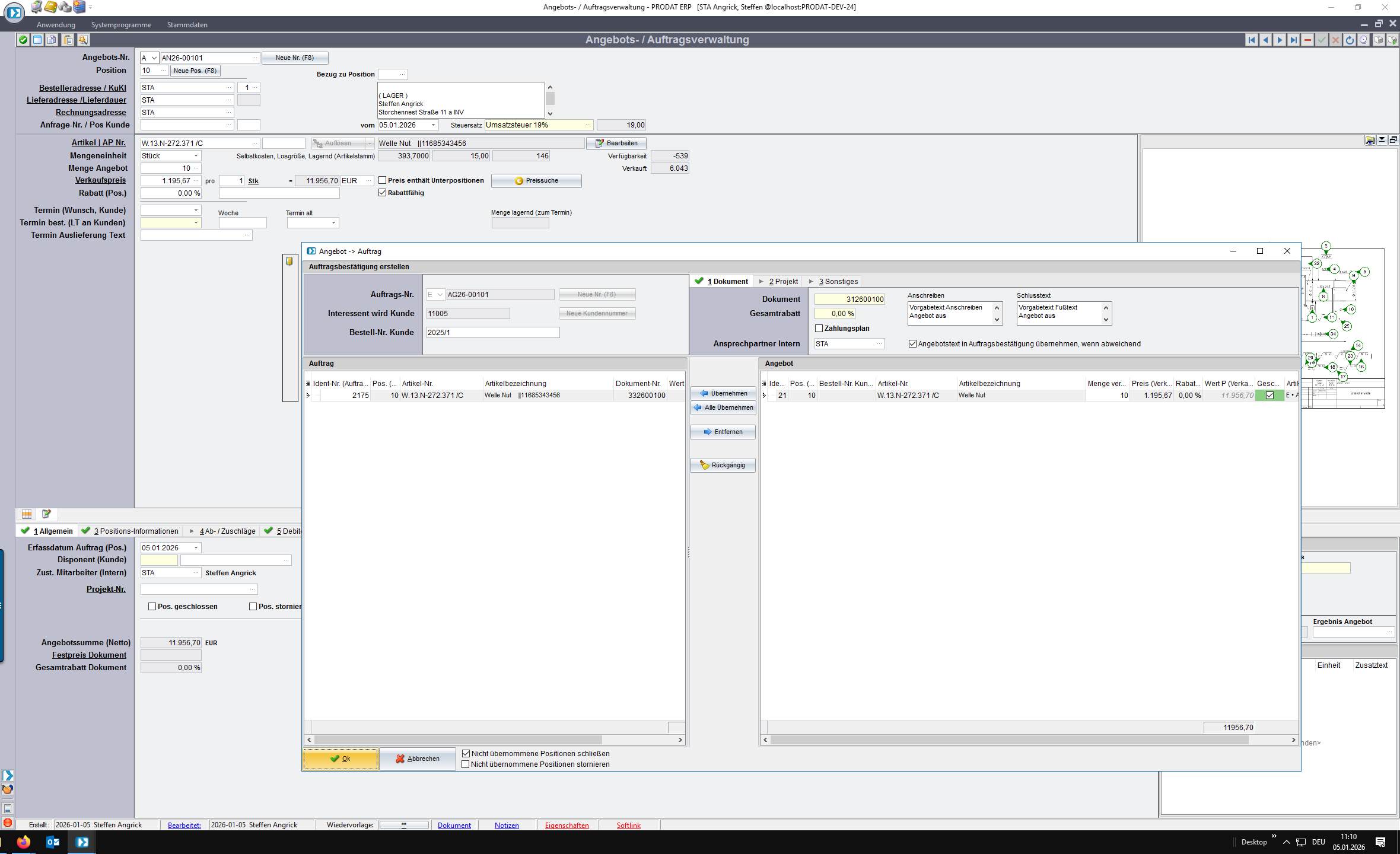Click the clipboard paste toolbar icon
This screenshot has height=854, width=1400.
click(68, 40)
